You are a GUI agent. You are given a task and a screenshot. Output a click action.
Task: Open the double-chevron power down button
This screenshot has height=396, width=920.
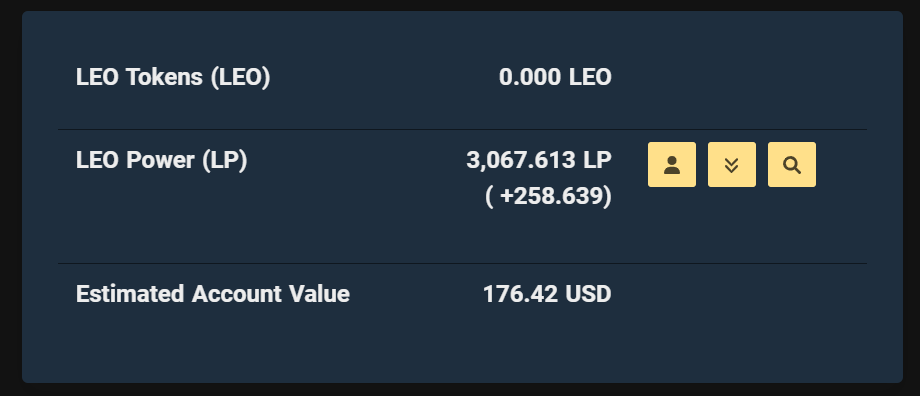click(732, 165)
